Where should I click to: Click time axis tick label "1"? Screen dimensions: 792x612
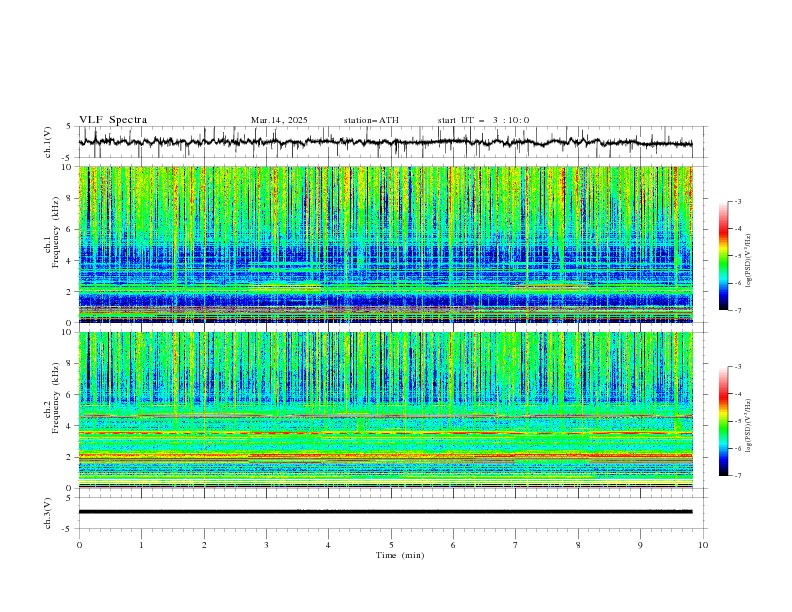(141, 545)
